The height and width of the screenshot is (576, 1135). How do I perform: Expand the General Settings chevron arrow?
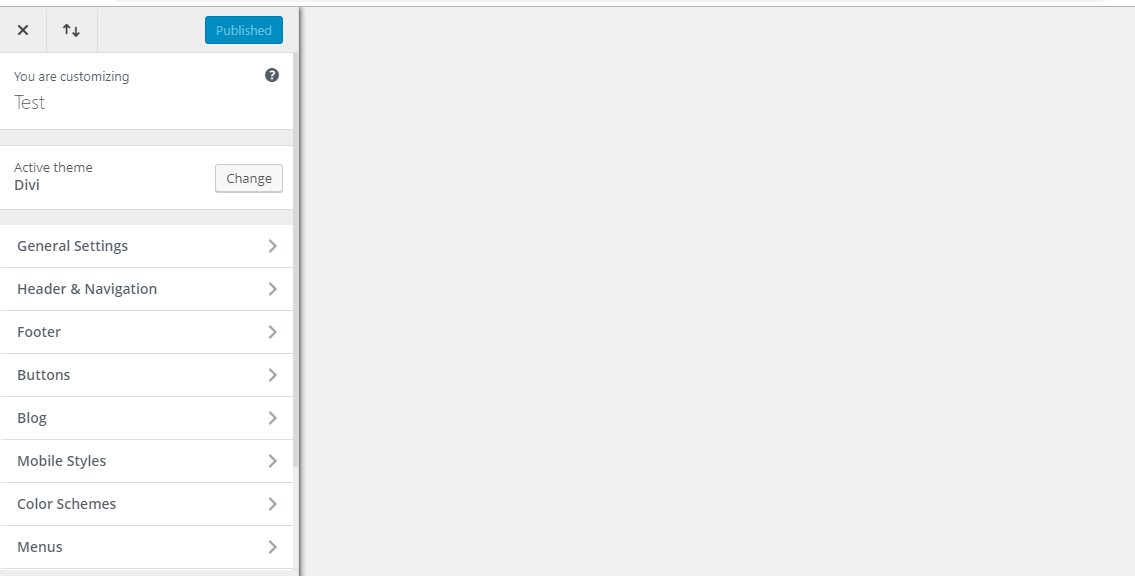(x=273, y=246)
